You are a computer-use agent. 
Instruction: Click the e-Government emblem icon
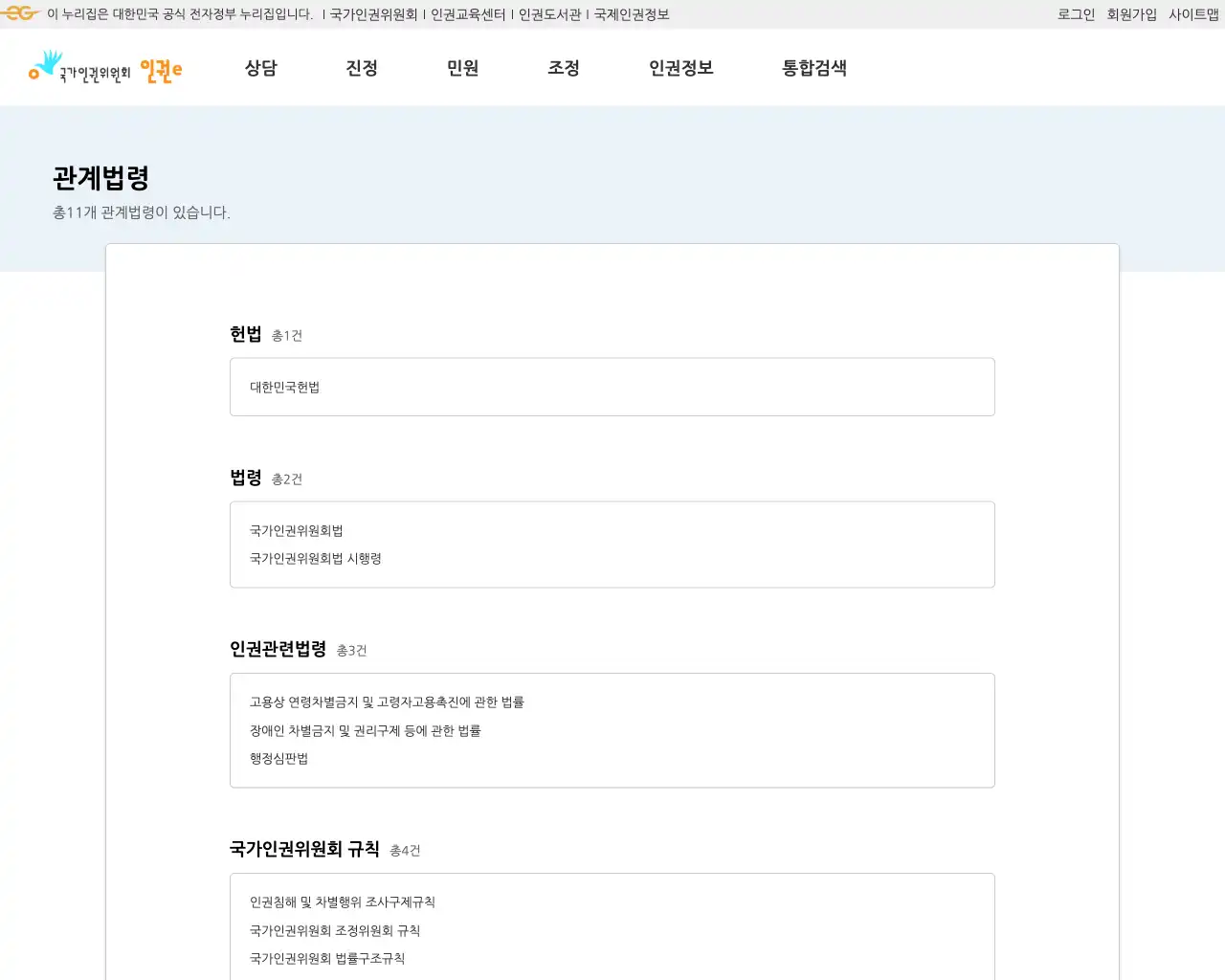pyautogui.click(x=19, y=13)
